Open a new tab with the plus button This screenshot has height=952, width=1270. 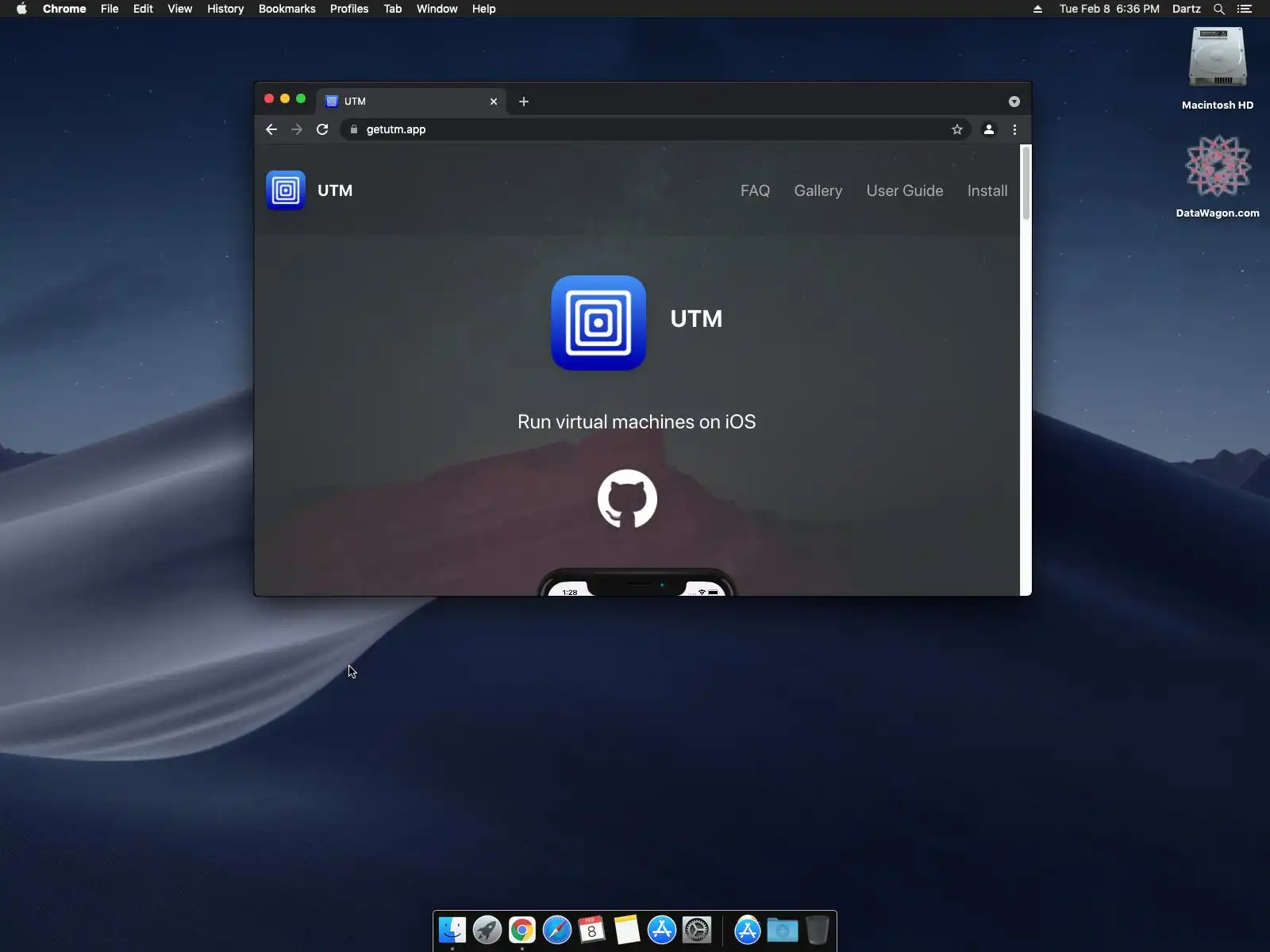pos(524,102)
